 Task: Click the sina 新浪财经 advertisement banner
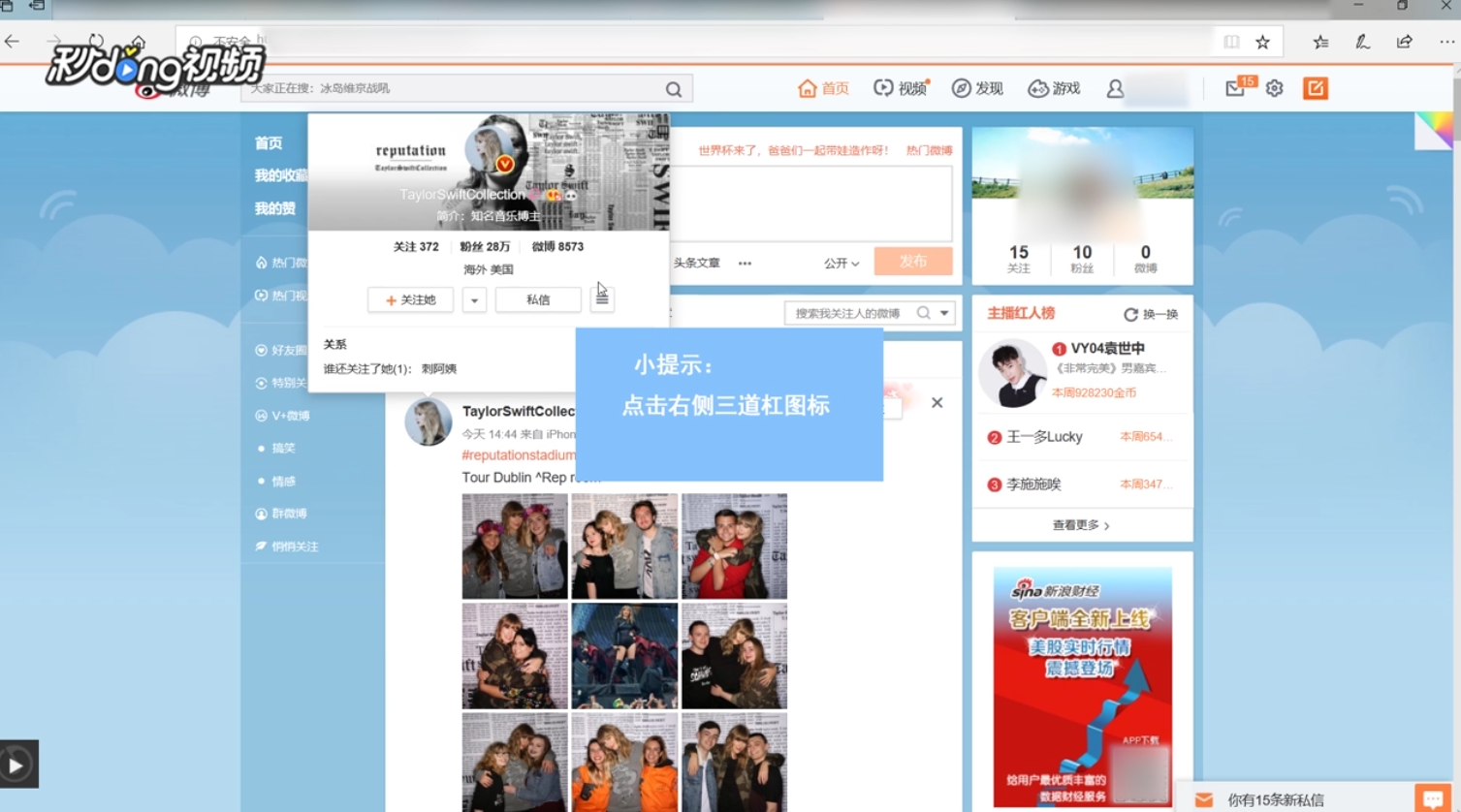pos(1082,686)
